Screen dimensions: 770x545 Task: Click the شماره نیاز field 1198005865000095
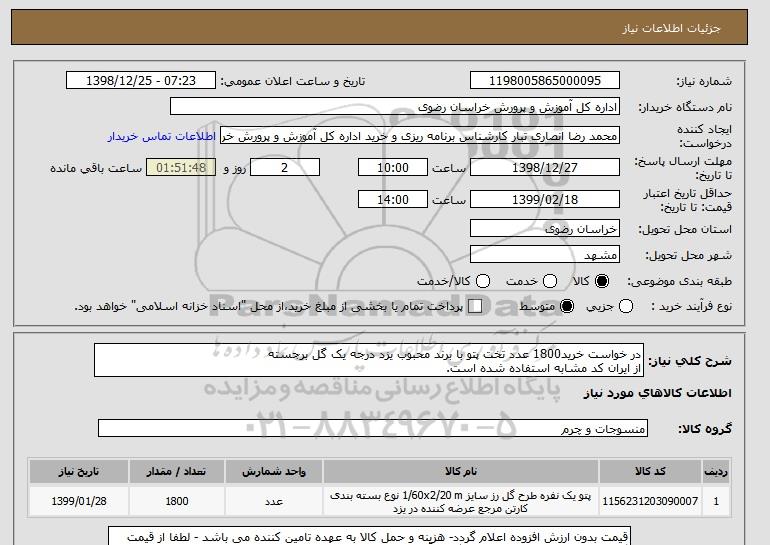[x=545, y=81]
